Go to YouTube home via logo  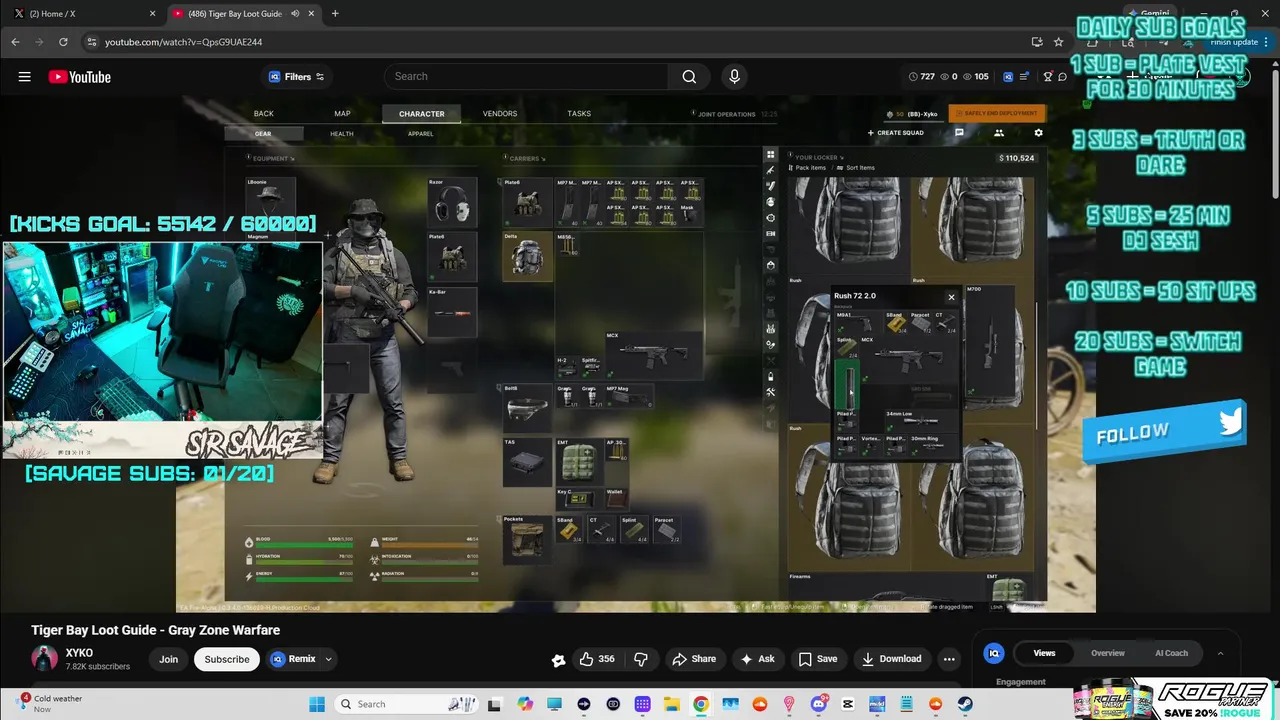pyautogui.click(x=80, y=77)
